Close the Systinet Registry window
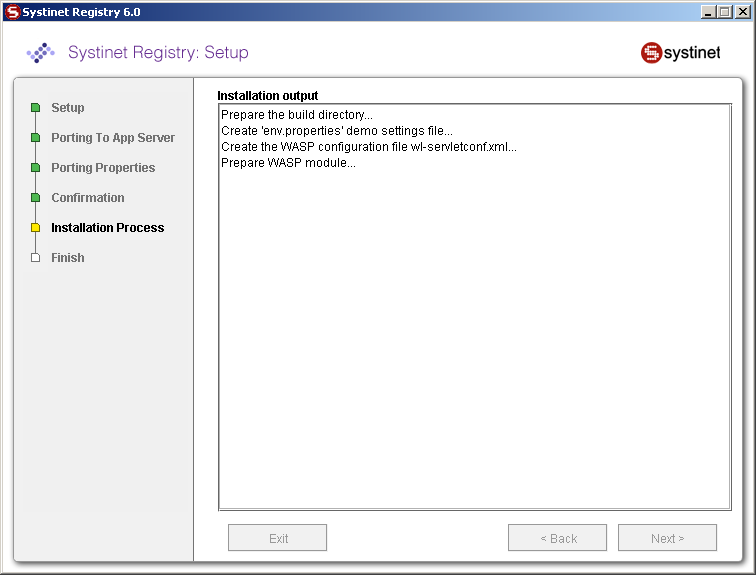This screenshot has width=756, height=575. click(x=742, y=12)
